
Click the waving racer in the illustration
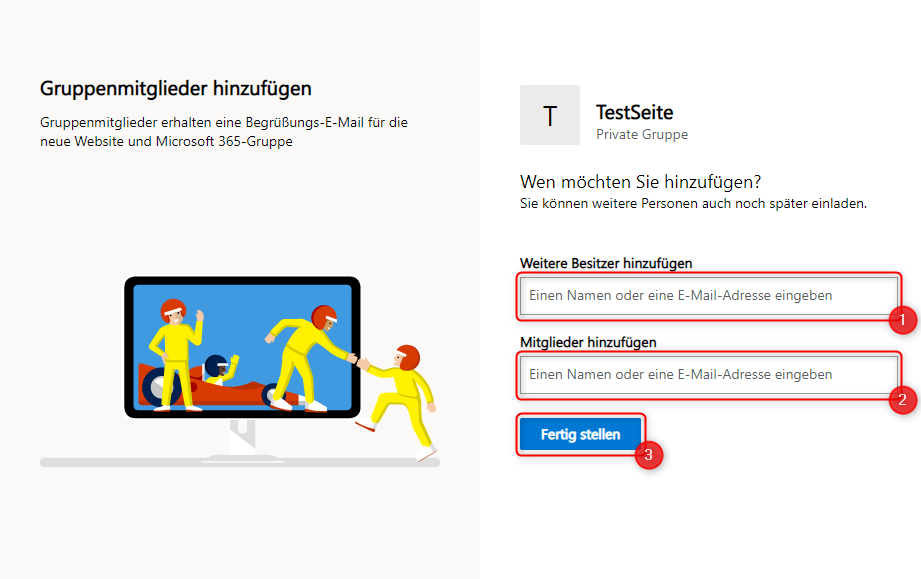tap(175, 354)
